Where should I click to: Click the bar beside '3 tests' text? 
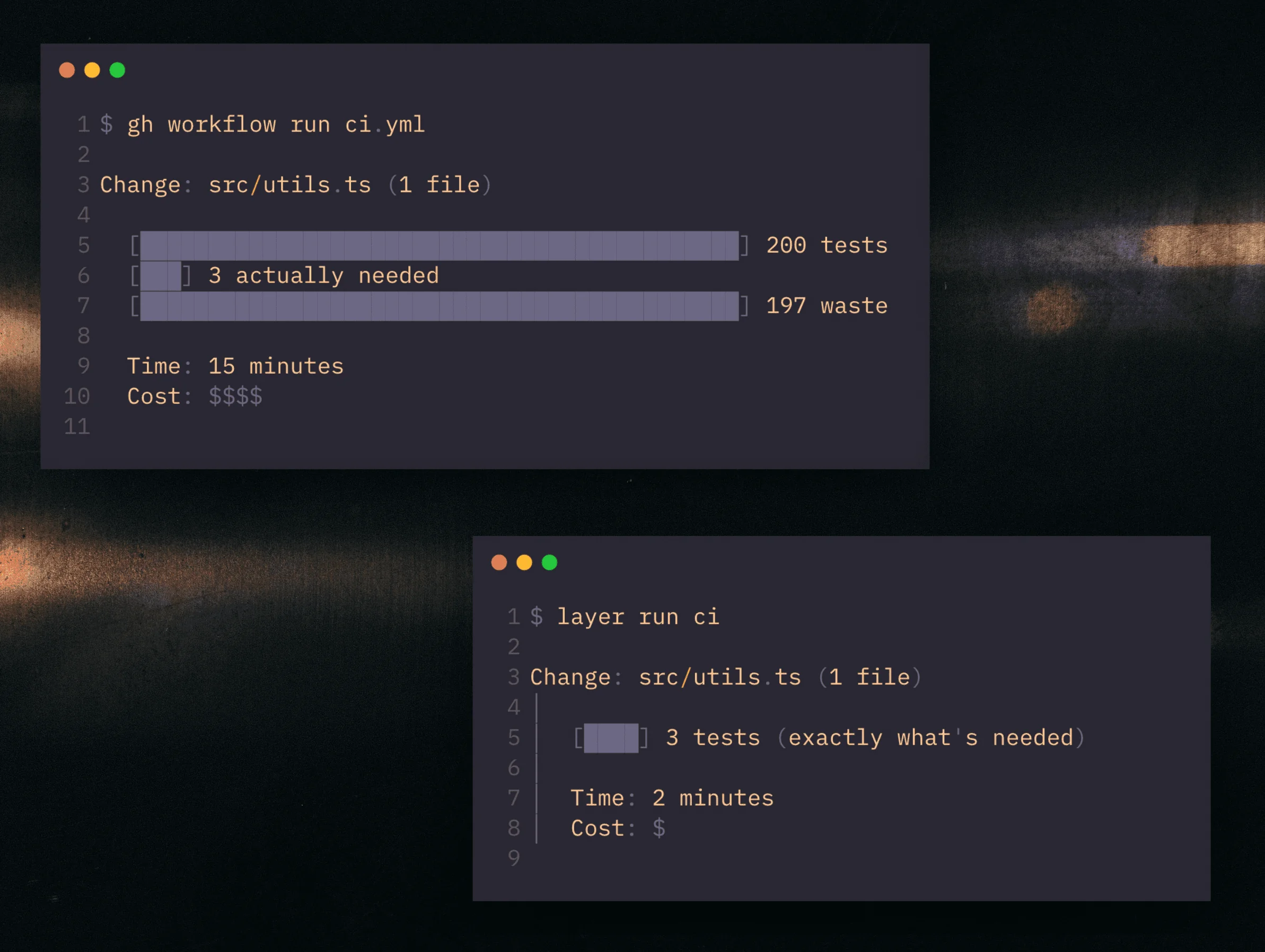(611, 738)
